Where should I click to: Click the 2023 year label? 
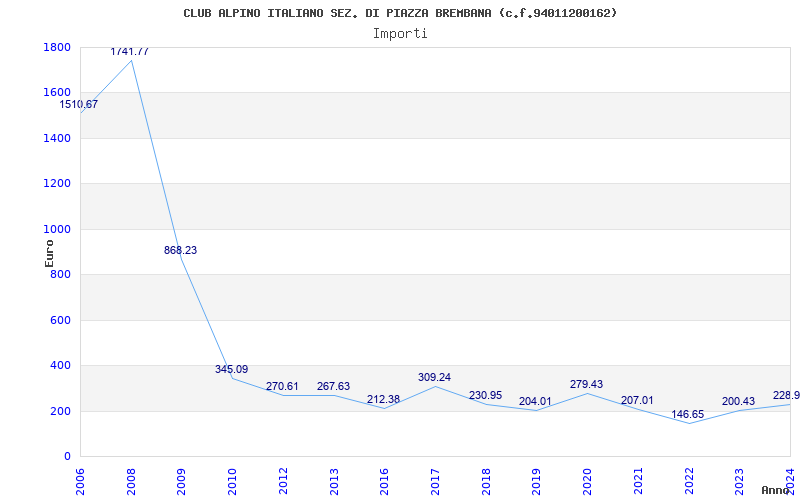coord(740,482)
